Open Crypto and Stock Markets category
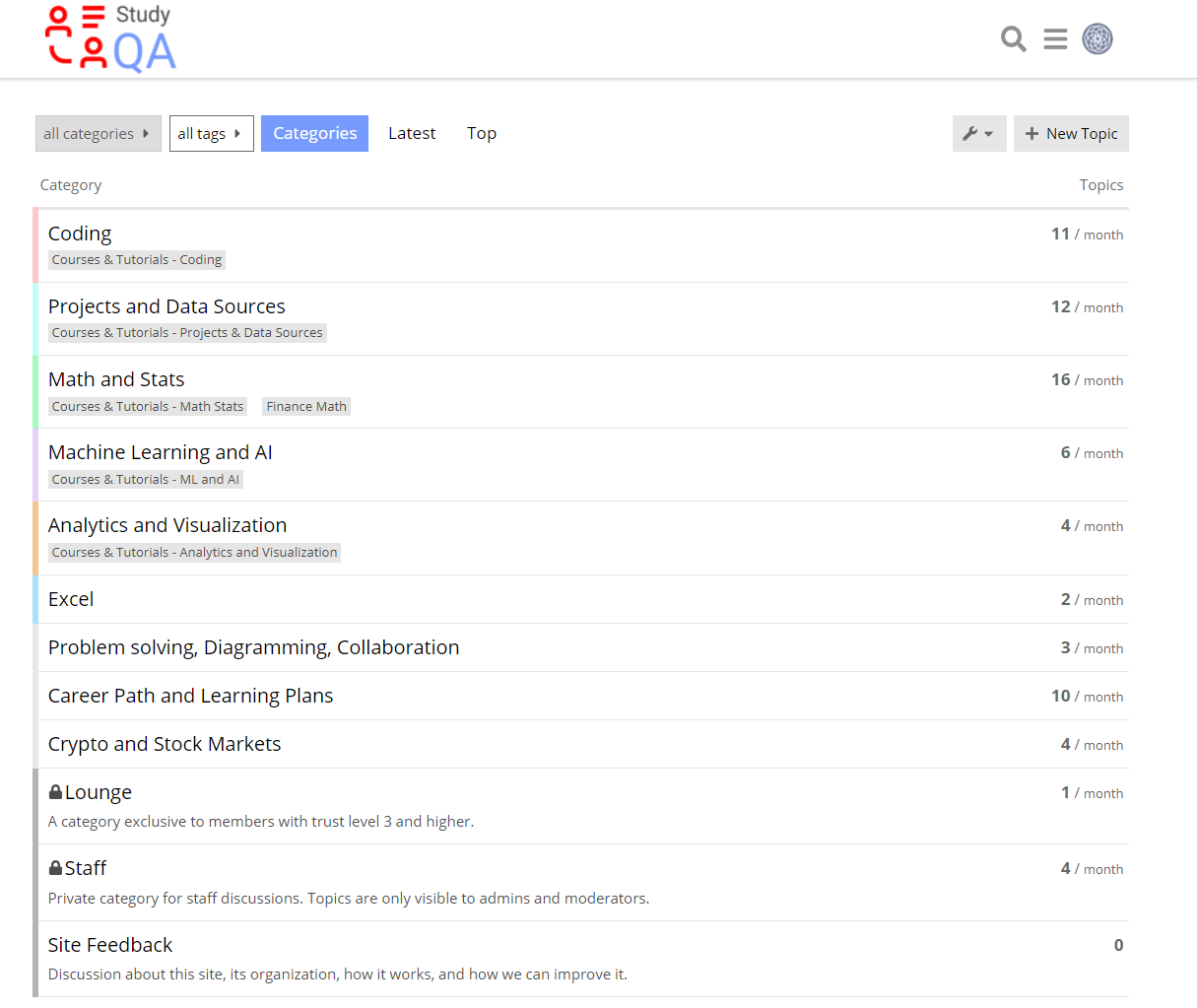Viewport: 1197px width, 1008px height. click(x=165, y=745)
